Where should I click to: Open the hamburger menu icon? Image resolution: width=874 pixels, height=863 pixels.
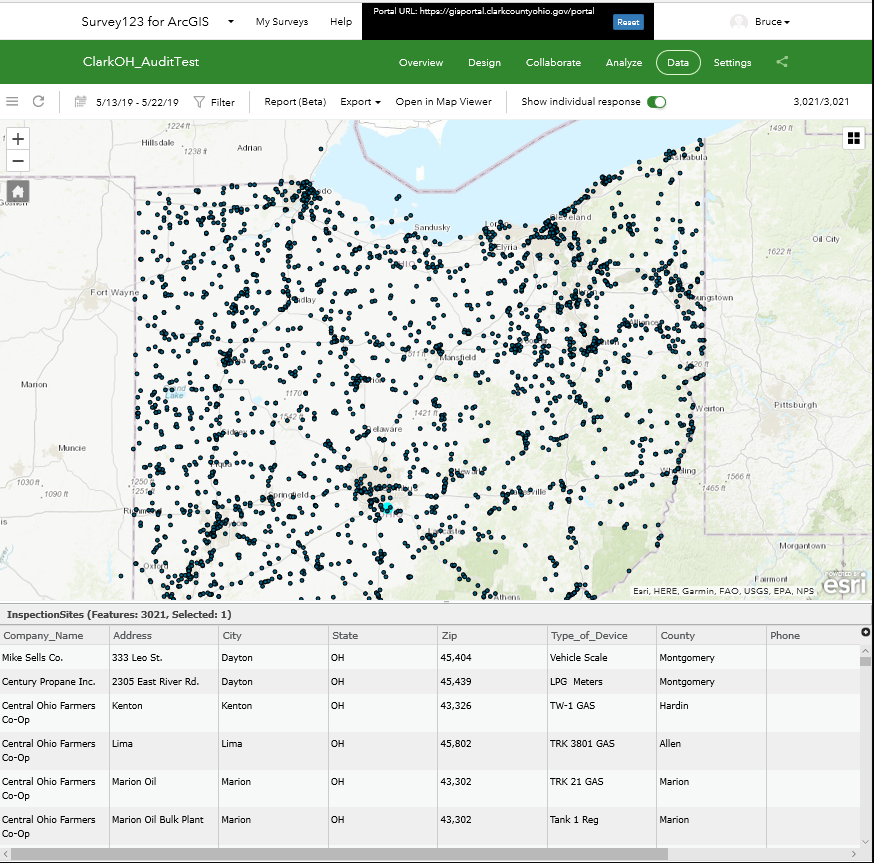[x=12, y=101]
